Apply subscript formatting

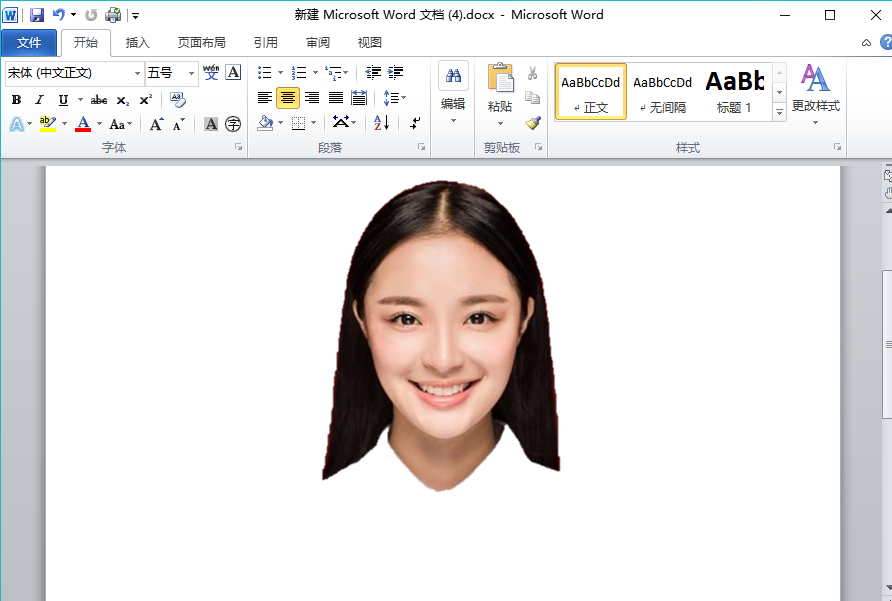click(122, 101)
